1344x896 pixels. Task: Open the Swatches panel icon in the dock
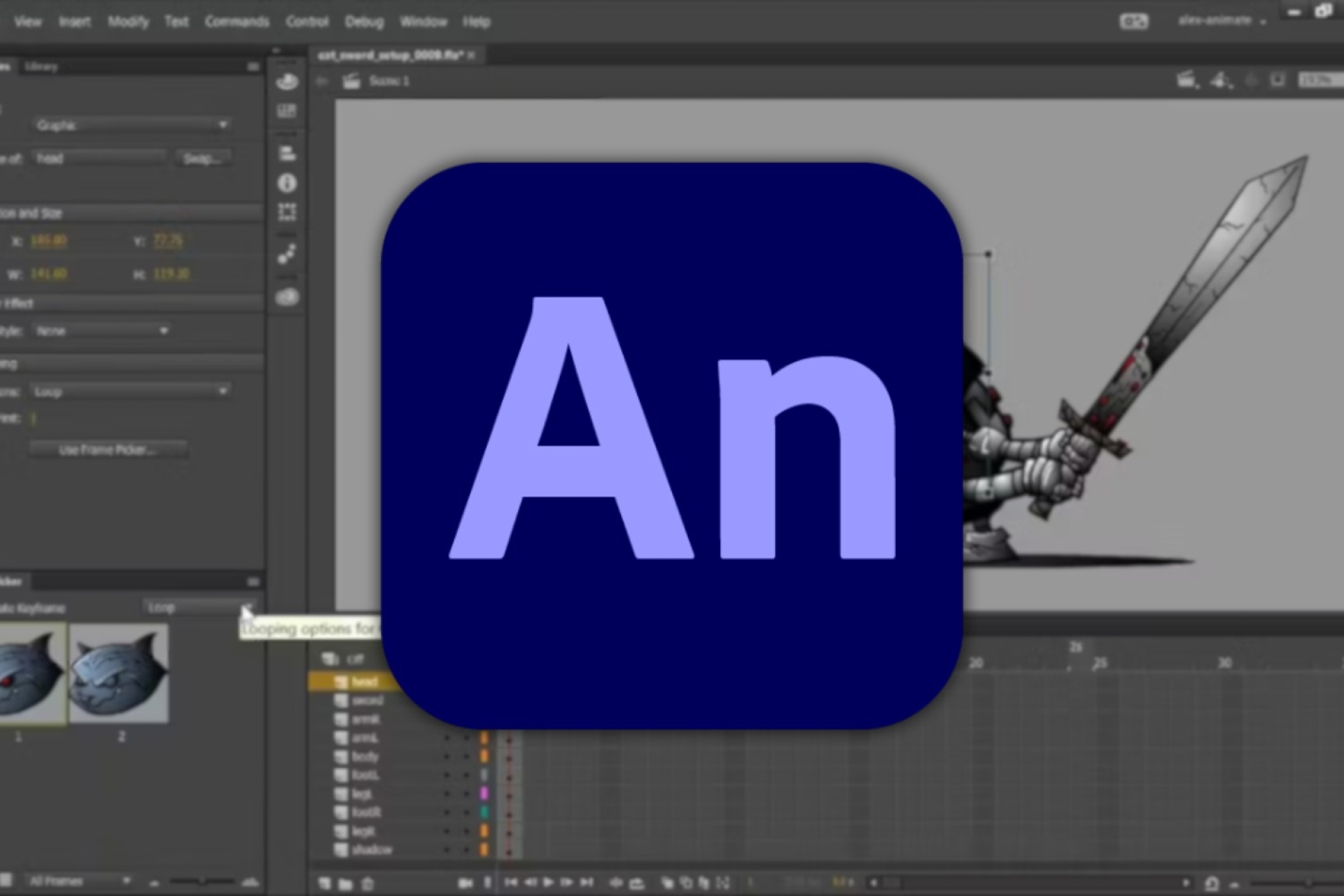coord(287,111)
